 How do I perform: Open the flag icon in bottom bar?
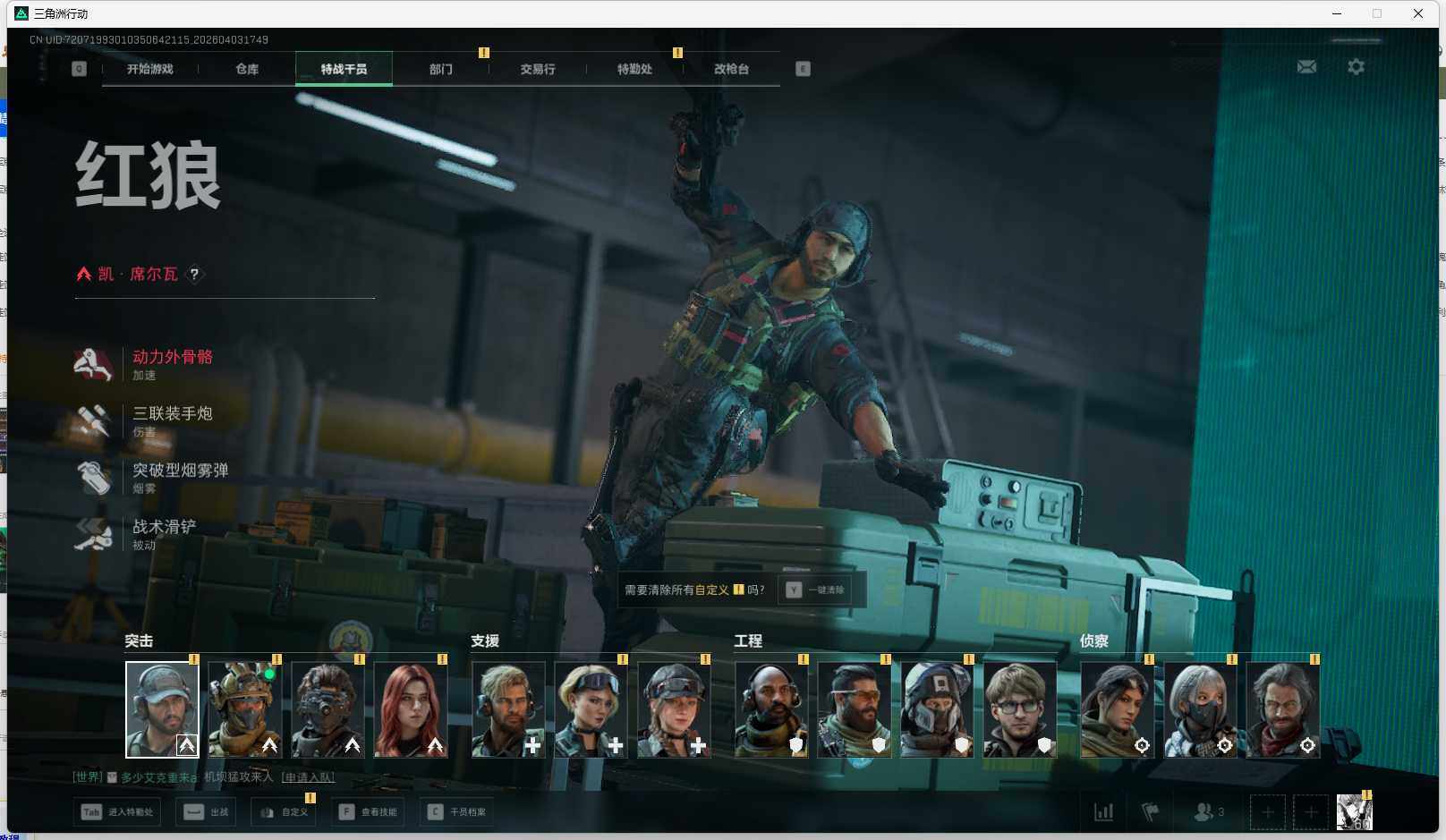click(1151, 812)
